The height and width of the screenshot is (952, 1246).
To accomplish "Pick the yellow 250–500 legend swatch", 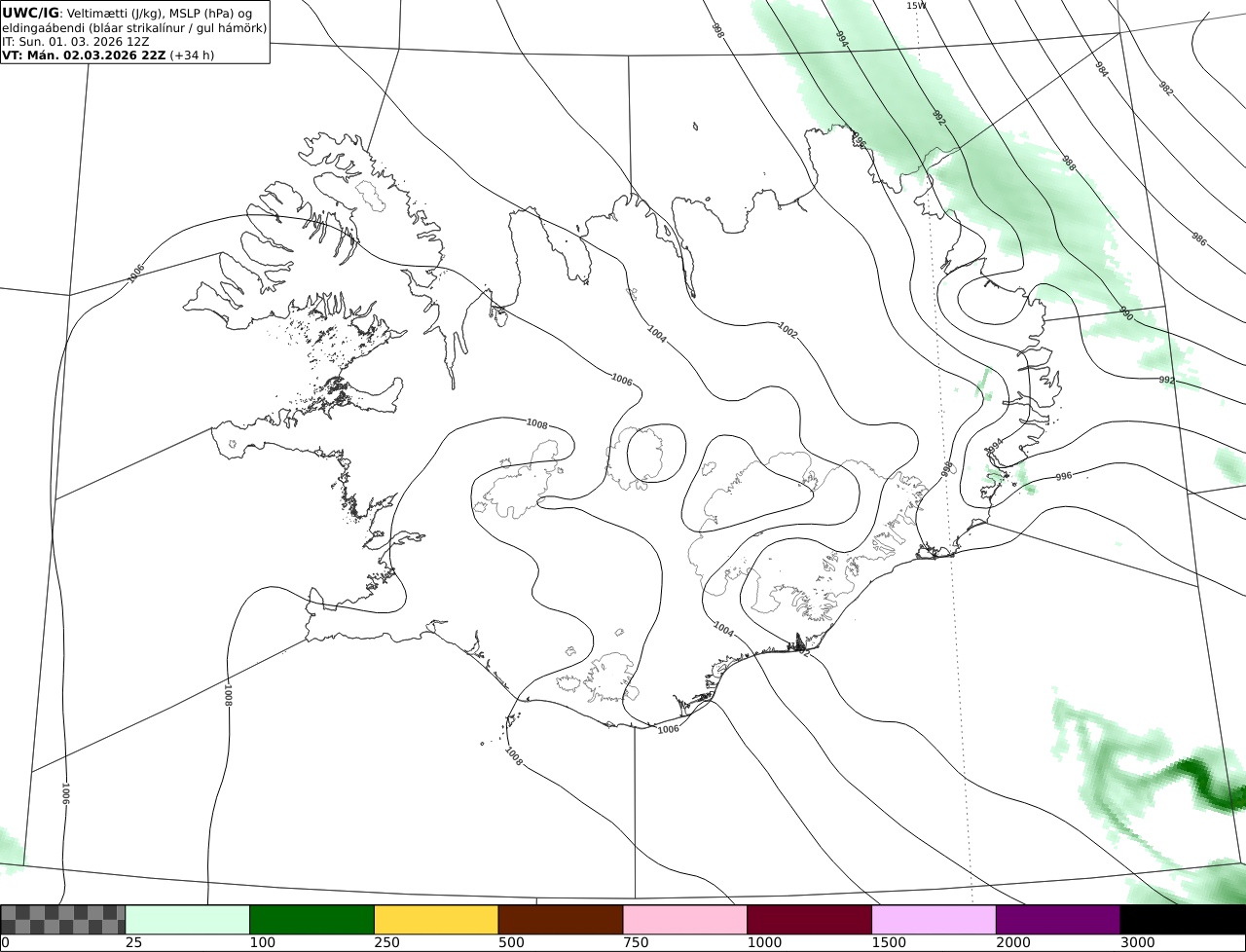I will click(x=436, y=920).
